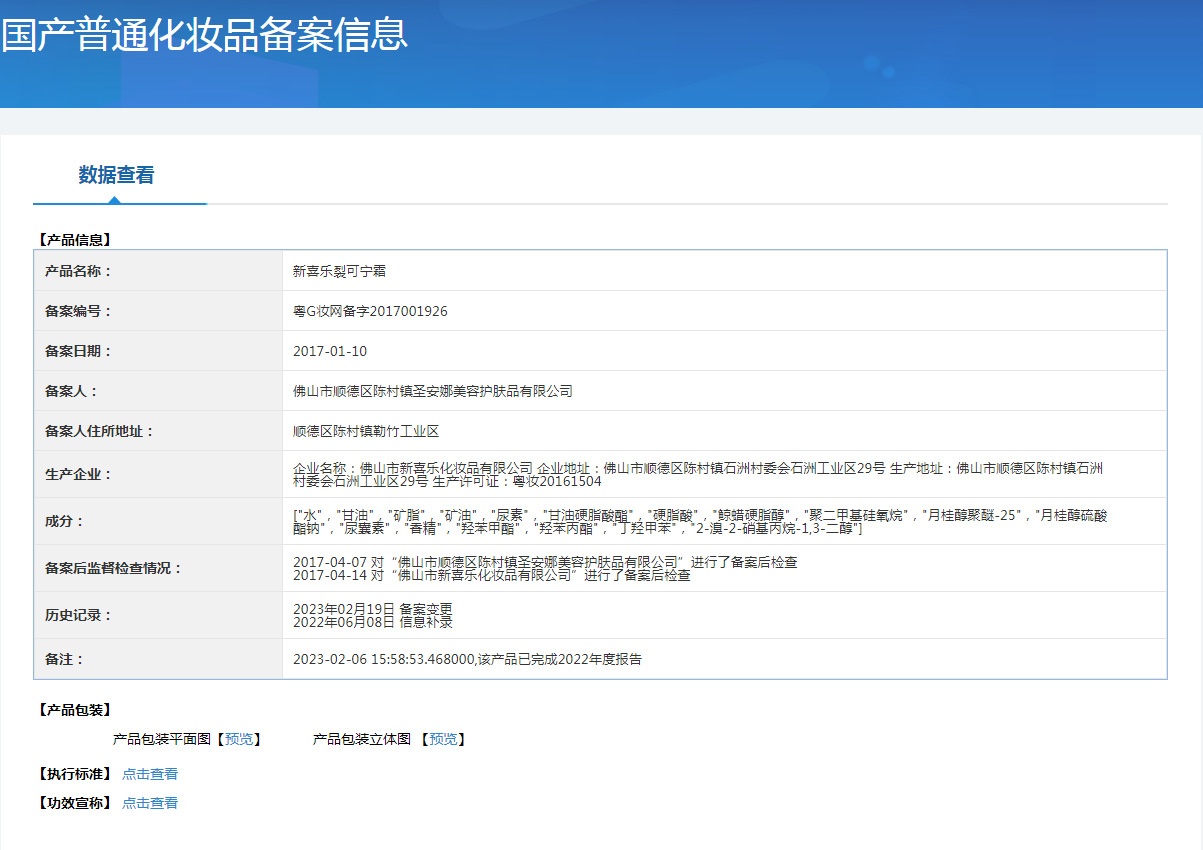Select the 生产企业 details text
This screenshot has height=850, width=1203.
click(x=698, y=474)
